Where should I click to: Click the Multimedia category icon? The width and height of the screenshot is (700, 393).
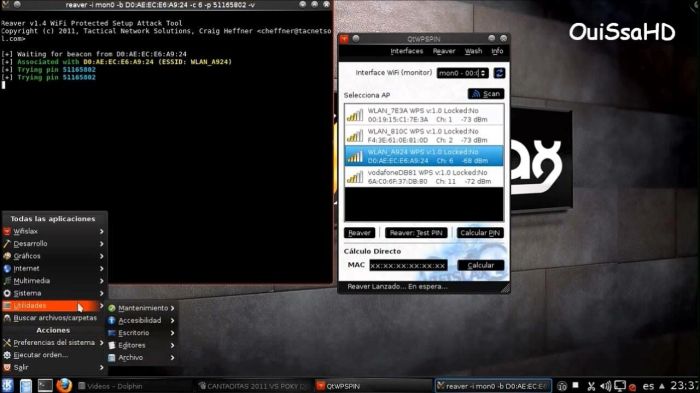[7, 281]
